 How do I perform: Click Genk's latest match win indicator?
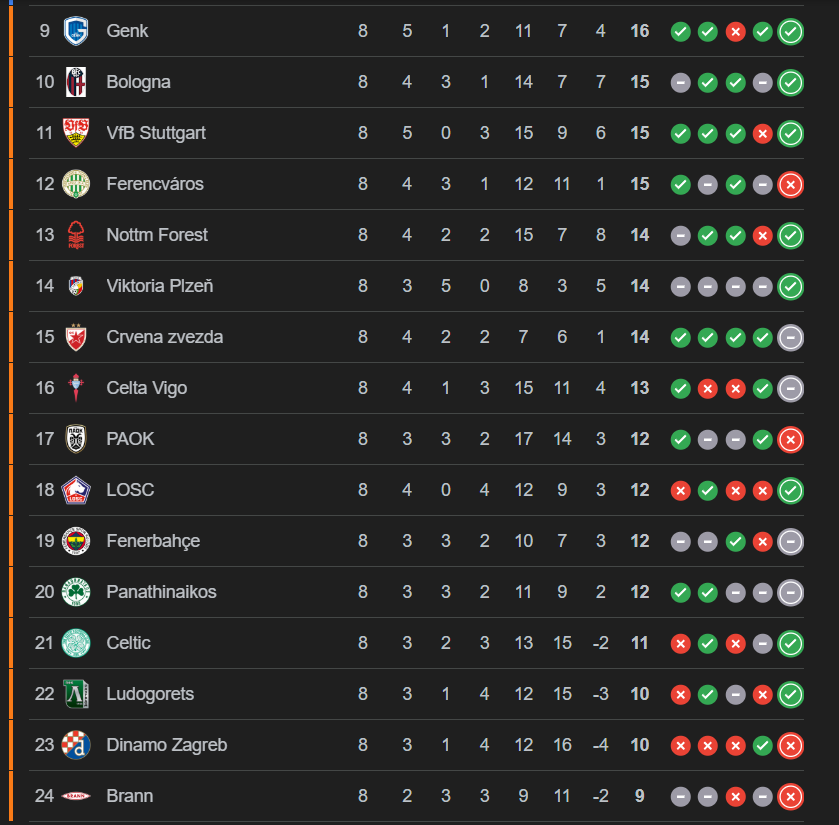[x=790, y=31]
